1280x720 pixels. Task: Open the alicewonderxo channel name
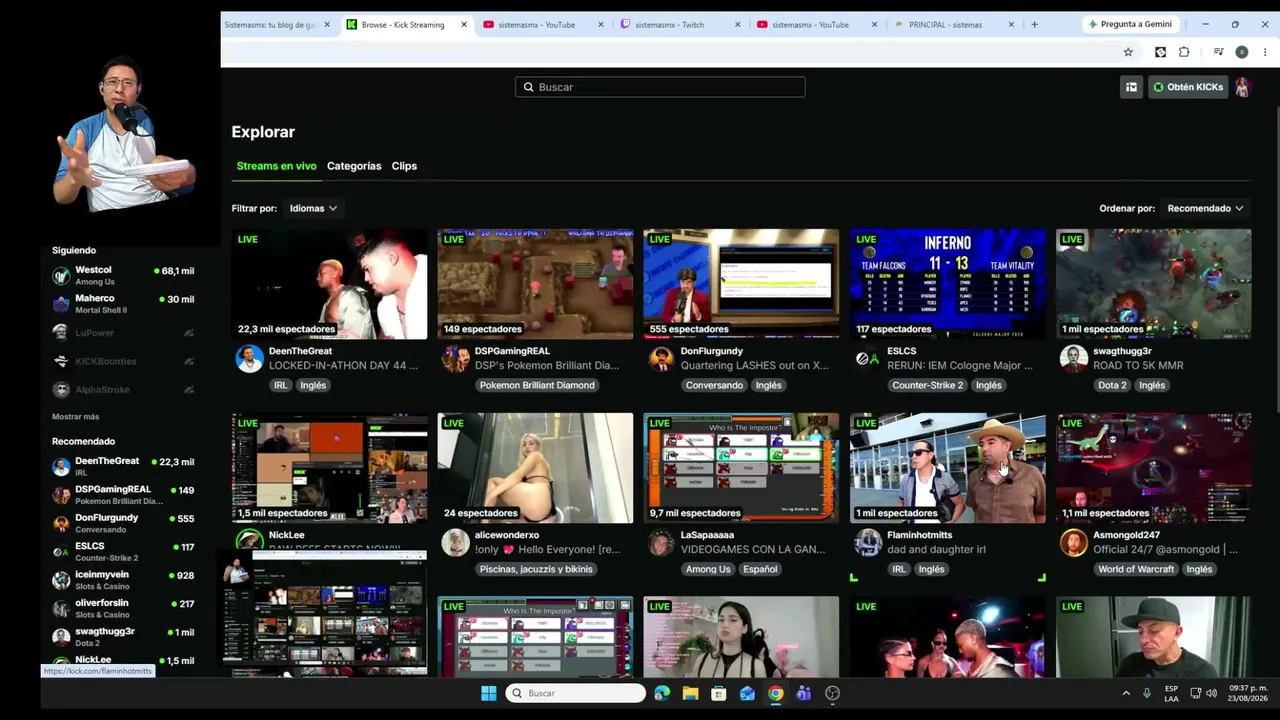pyautogui.click(x=507, y=535)
